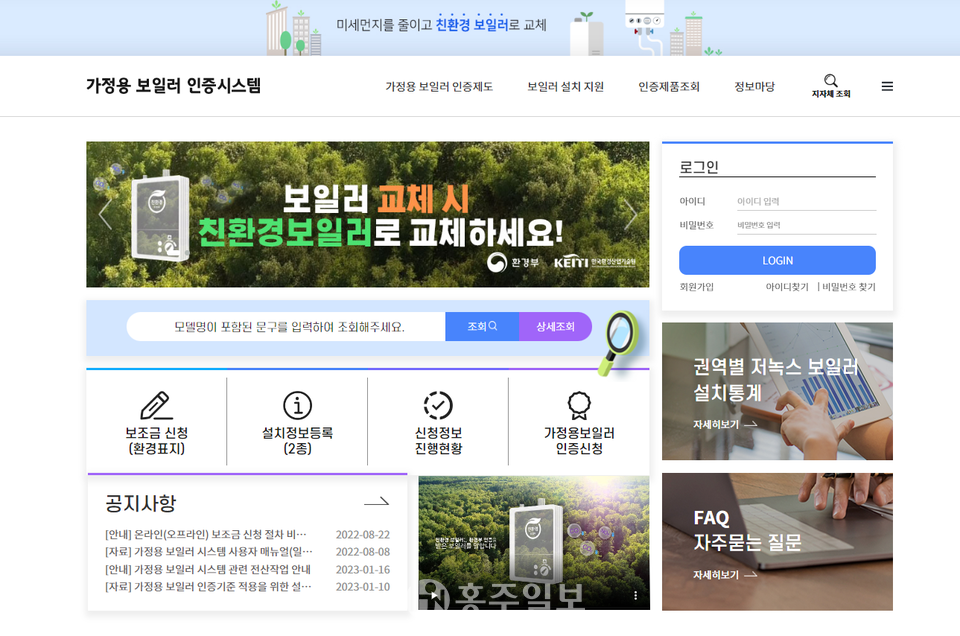The height and width of the screenshot is (636, 960).
Task: Click the purple 상세조회 button
Action: [555, 327]
